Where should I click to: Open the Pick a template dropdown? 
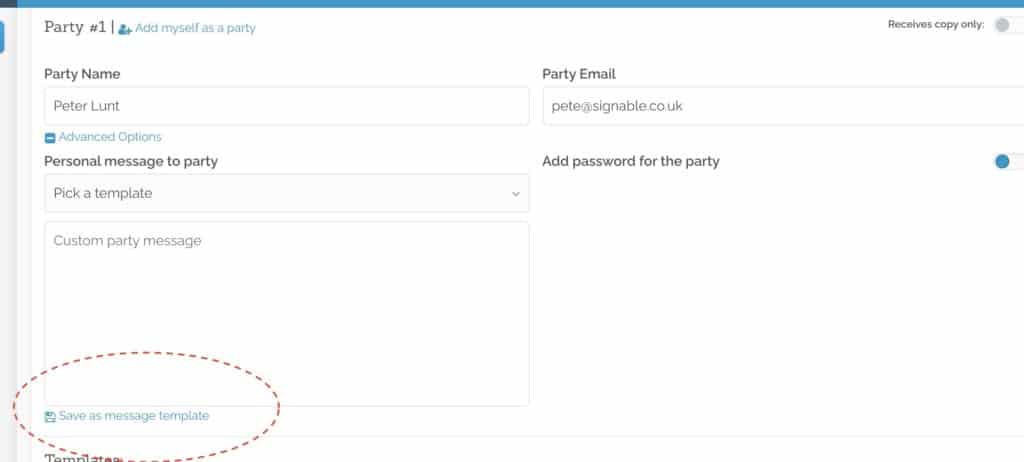coord(286,193)
